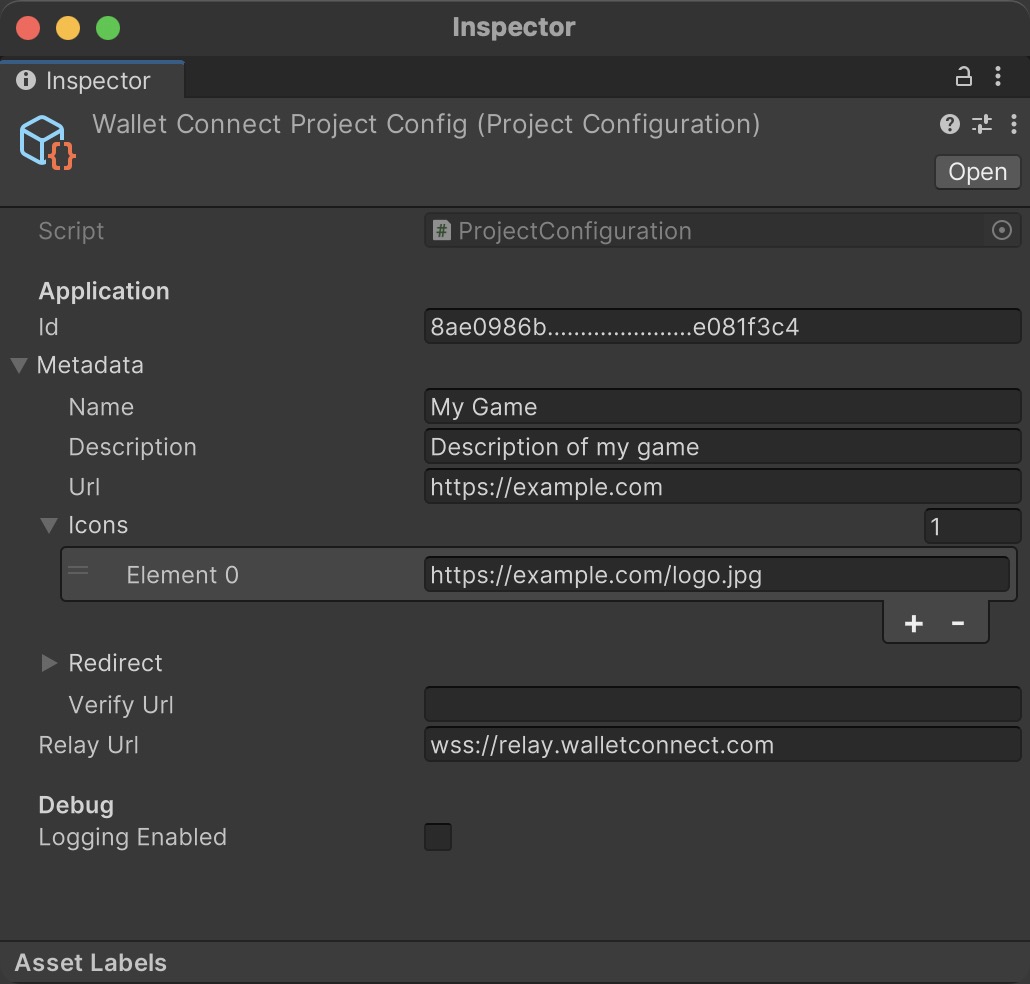
Task: Click the Wallet Connect config asset icon
Action: point(47,142)
